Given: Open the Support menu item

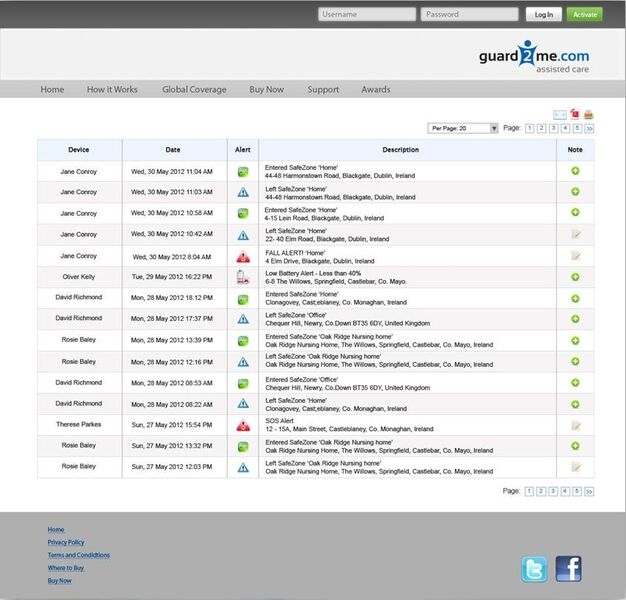Looking at the screenshot, I should pyautogui.click(x=323, y=89).
